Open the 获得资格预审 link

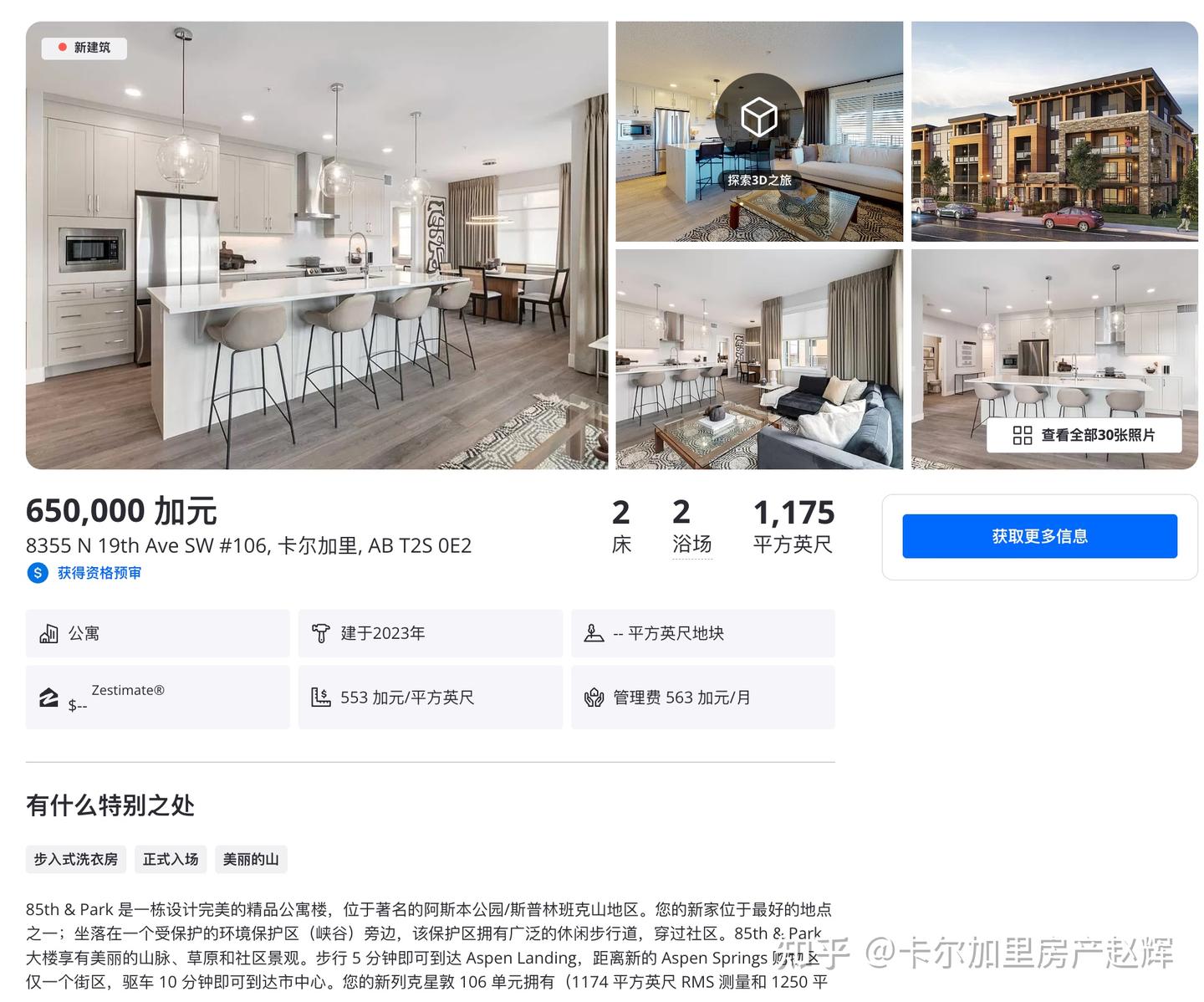tap(99, 573)
